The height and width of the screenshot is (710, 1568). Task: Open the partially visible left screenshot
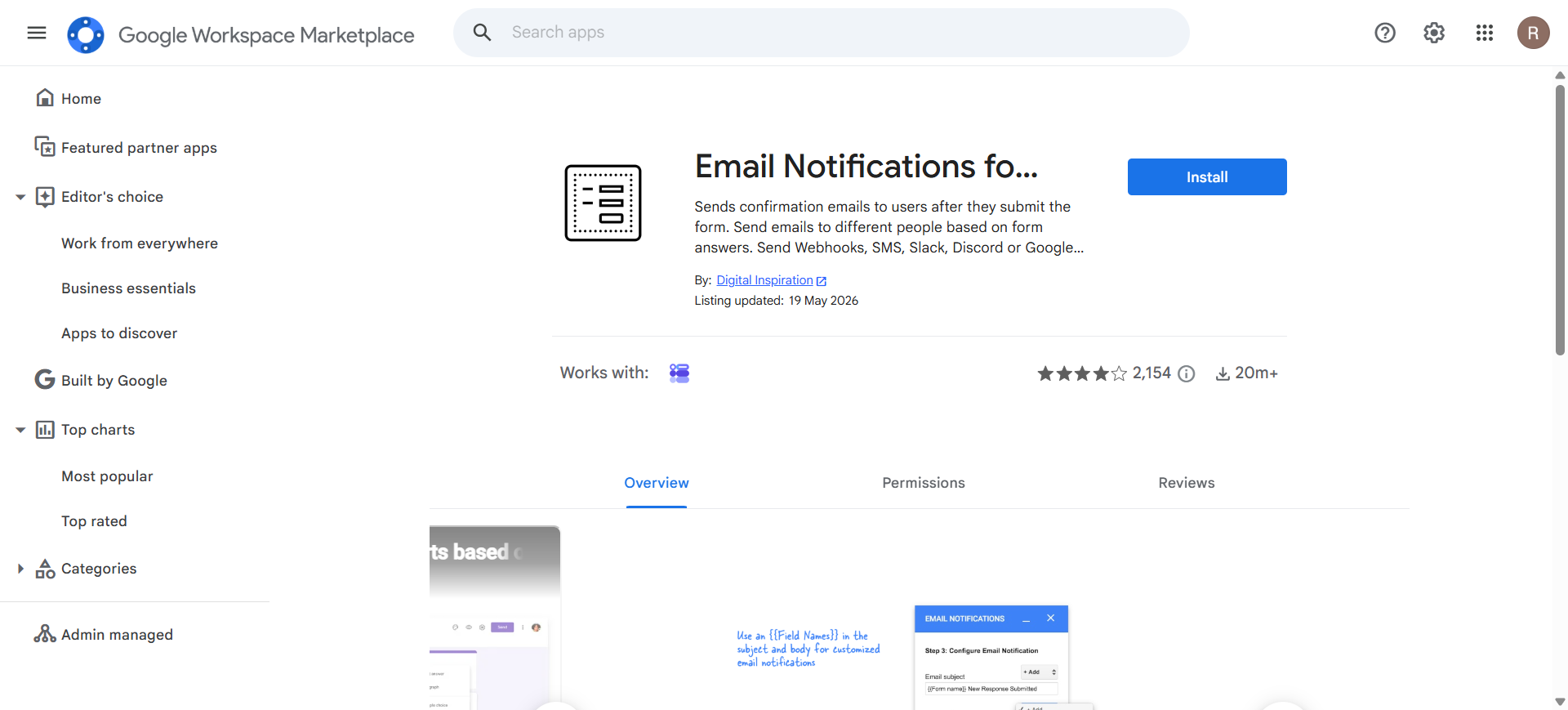click(495, 618)
